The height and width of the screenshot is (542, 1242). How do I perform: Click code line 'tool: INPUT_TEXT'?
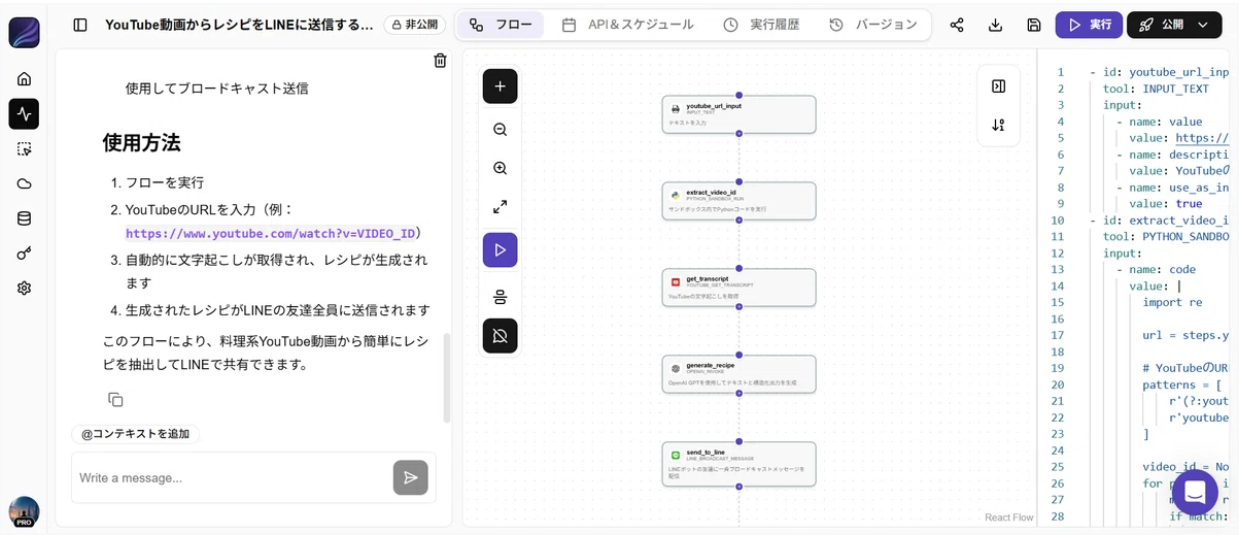coord(1156,89)
